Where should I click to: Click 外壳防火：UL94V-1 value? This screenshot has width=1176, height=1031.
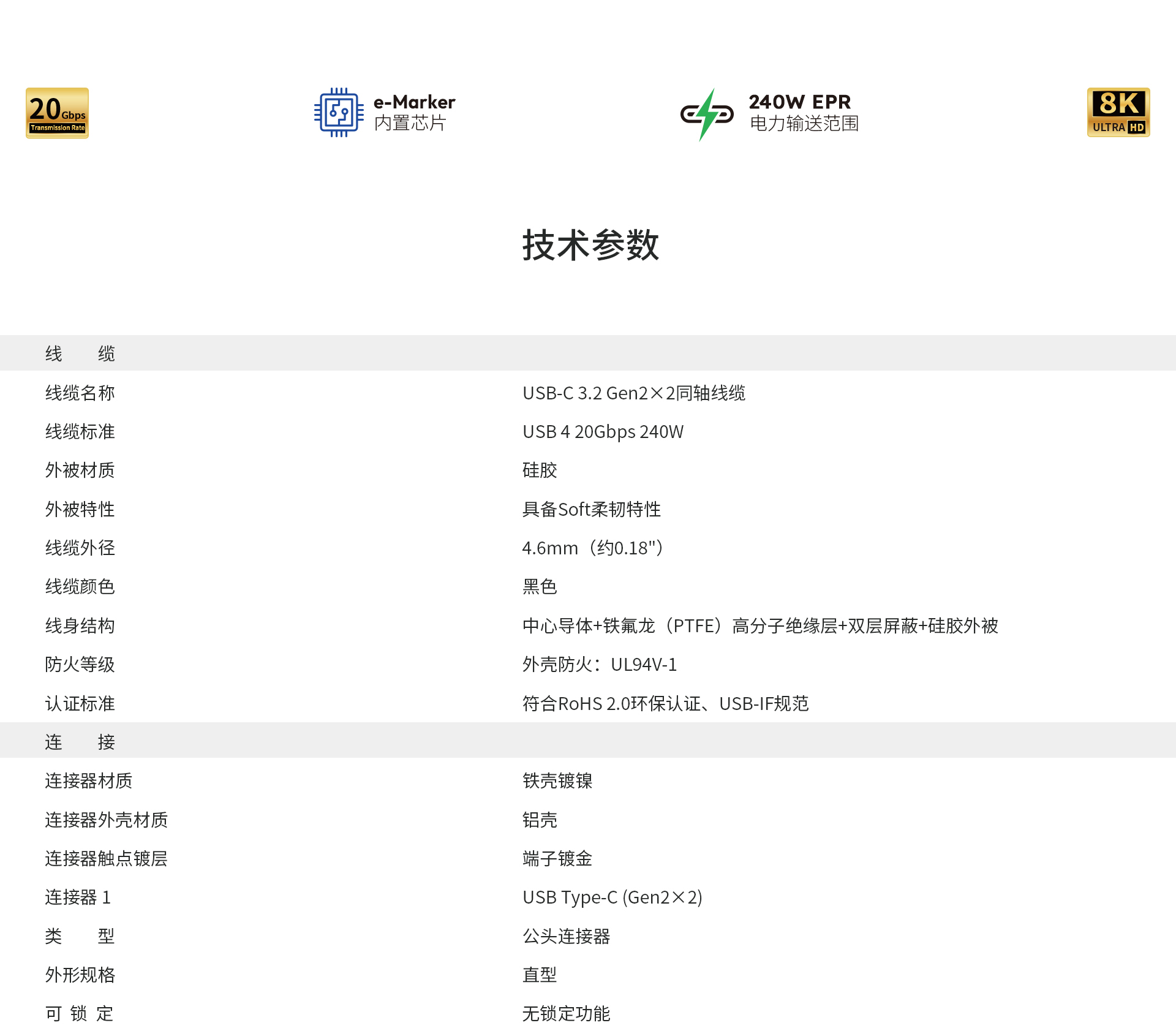point(599,665)
